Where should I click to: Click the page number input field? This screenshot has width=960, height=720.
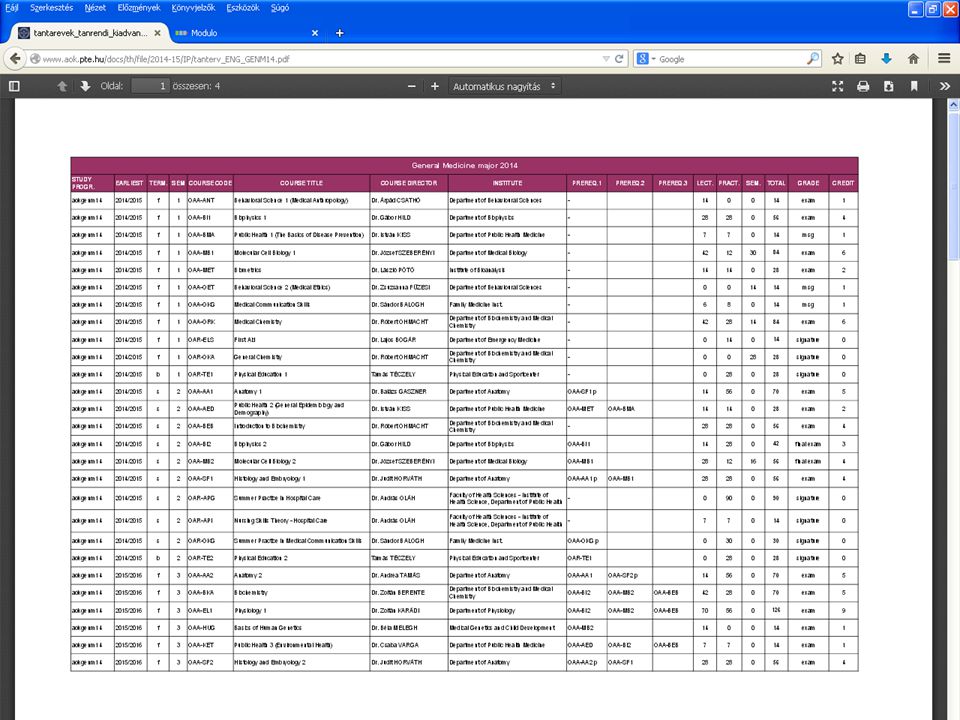click(x=151, y=86)
